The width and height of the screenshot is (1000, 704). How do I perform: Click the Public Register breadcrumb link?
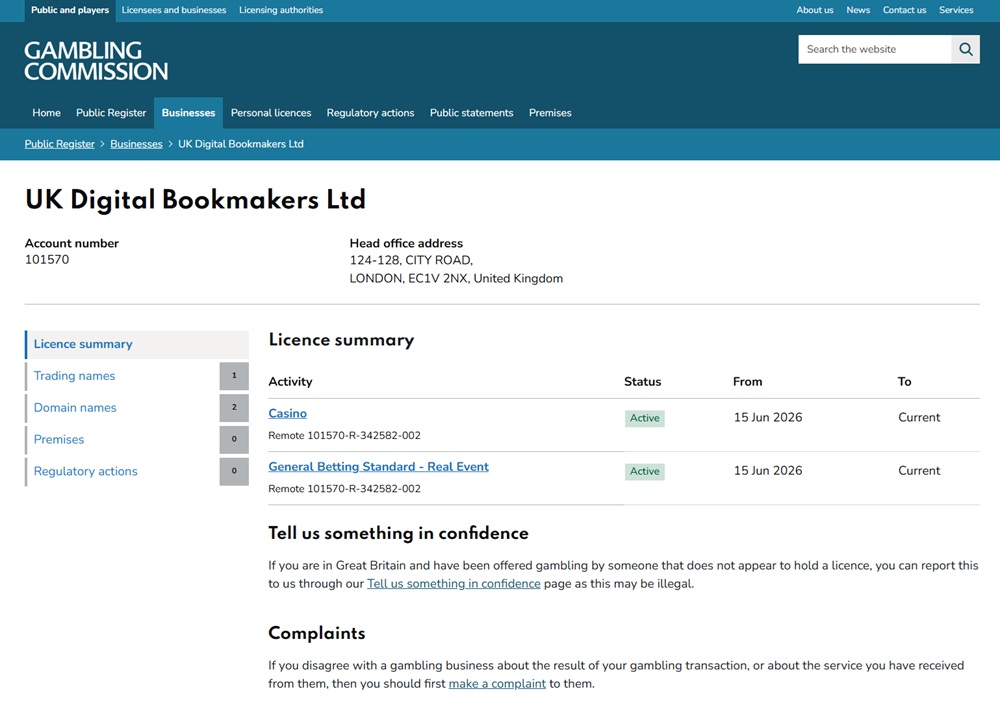[59, 144]
